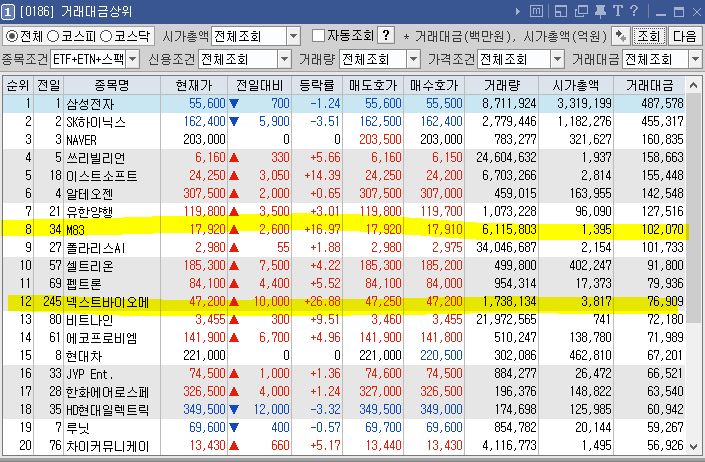Open the 가격조건 dropdown
Image resolution: width=705 pixels, height=462 pixels.
(x=558, y=59)
